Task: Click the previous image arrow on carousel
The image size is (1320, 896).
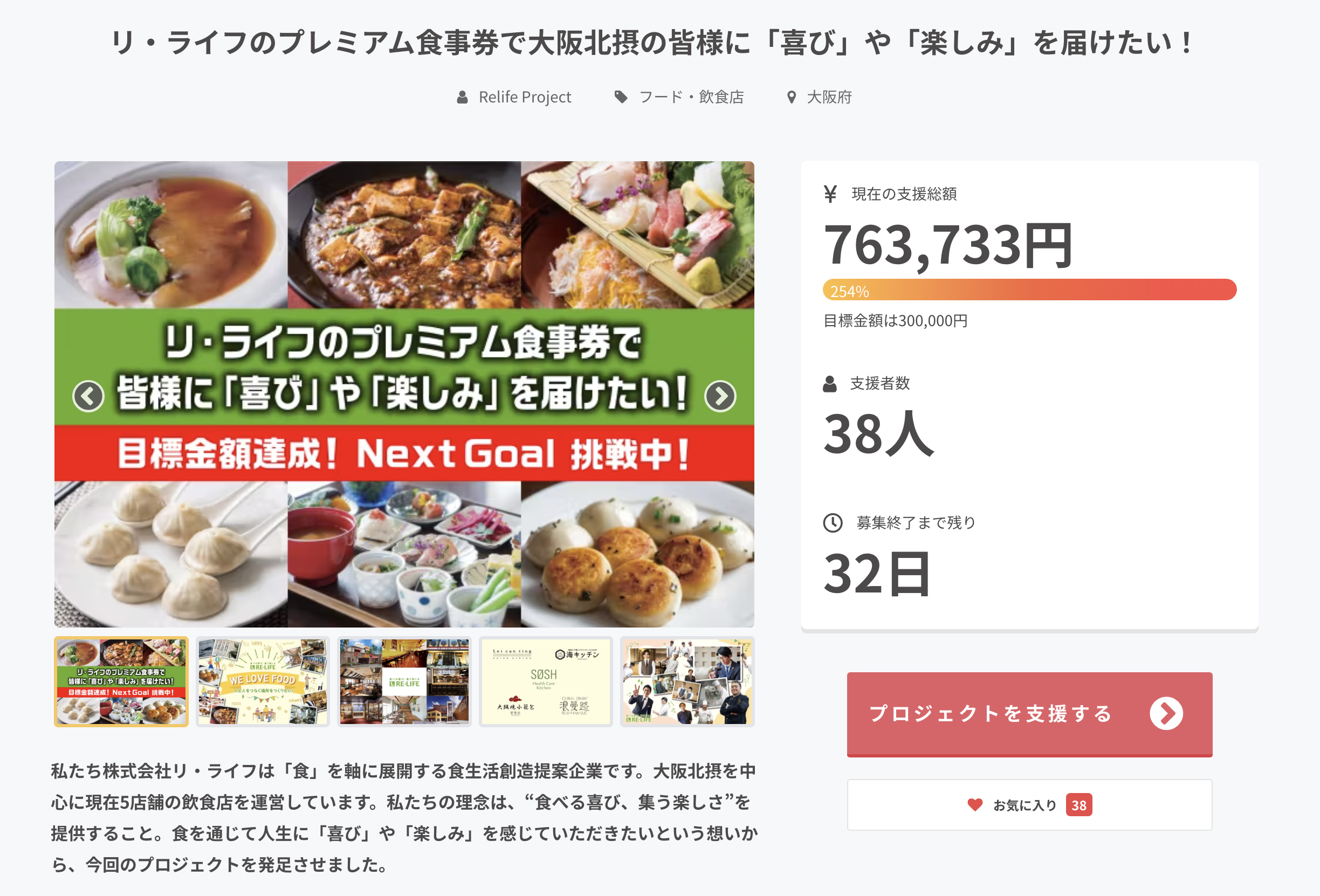Action: (88, 396)
